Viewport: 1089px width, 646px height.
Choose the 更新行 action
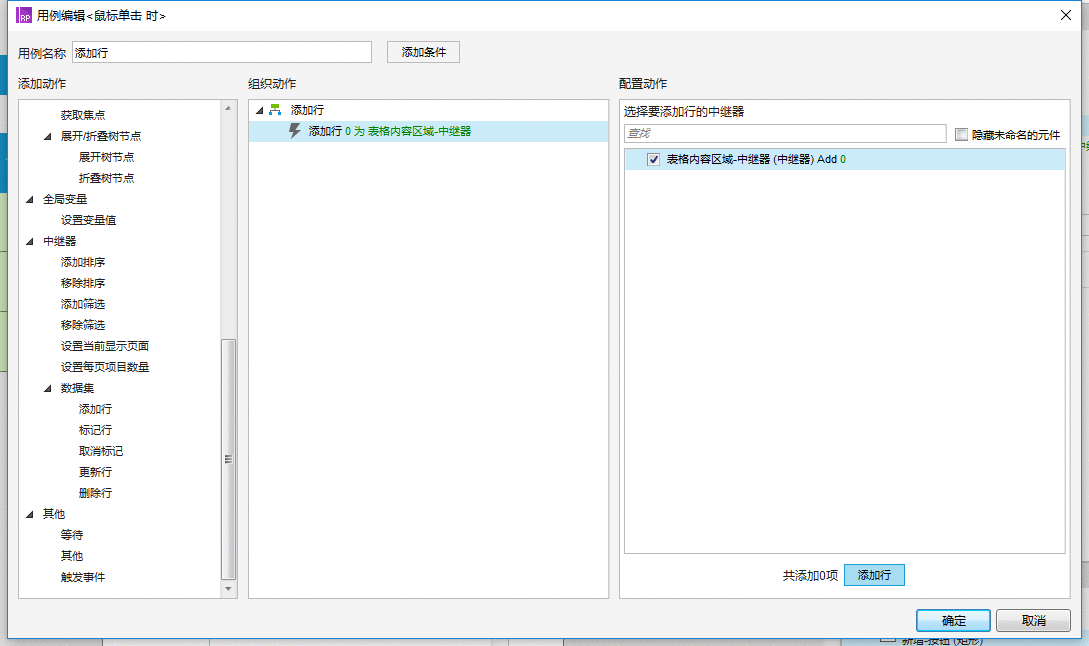point(95,472)
